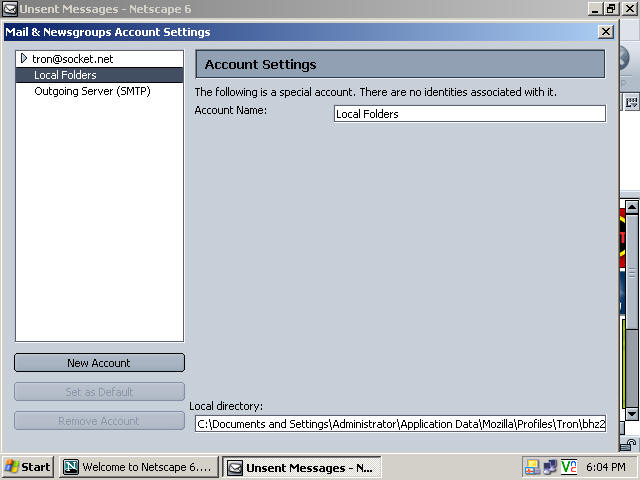
Task: Click the network computers tray icon
Action: pyautogui.click(x=550, y=467)
